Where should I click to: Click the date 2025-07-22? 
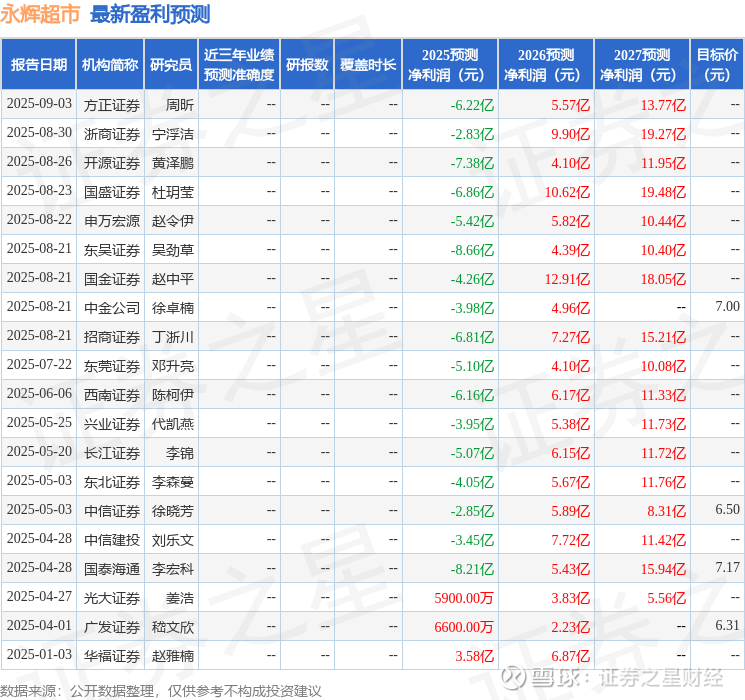(x=39, y=364)
